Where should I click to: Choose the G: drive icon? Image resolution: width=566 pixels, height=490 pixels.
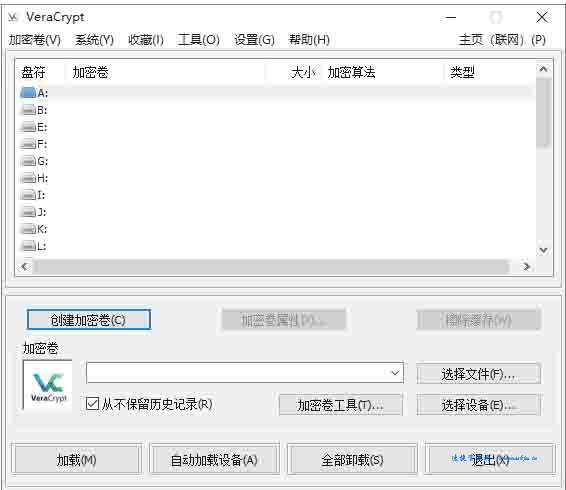29,161
